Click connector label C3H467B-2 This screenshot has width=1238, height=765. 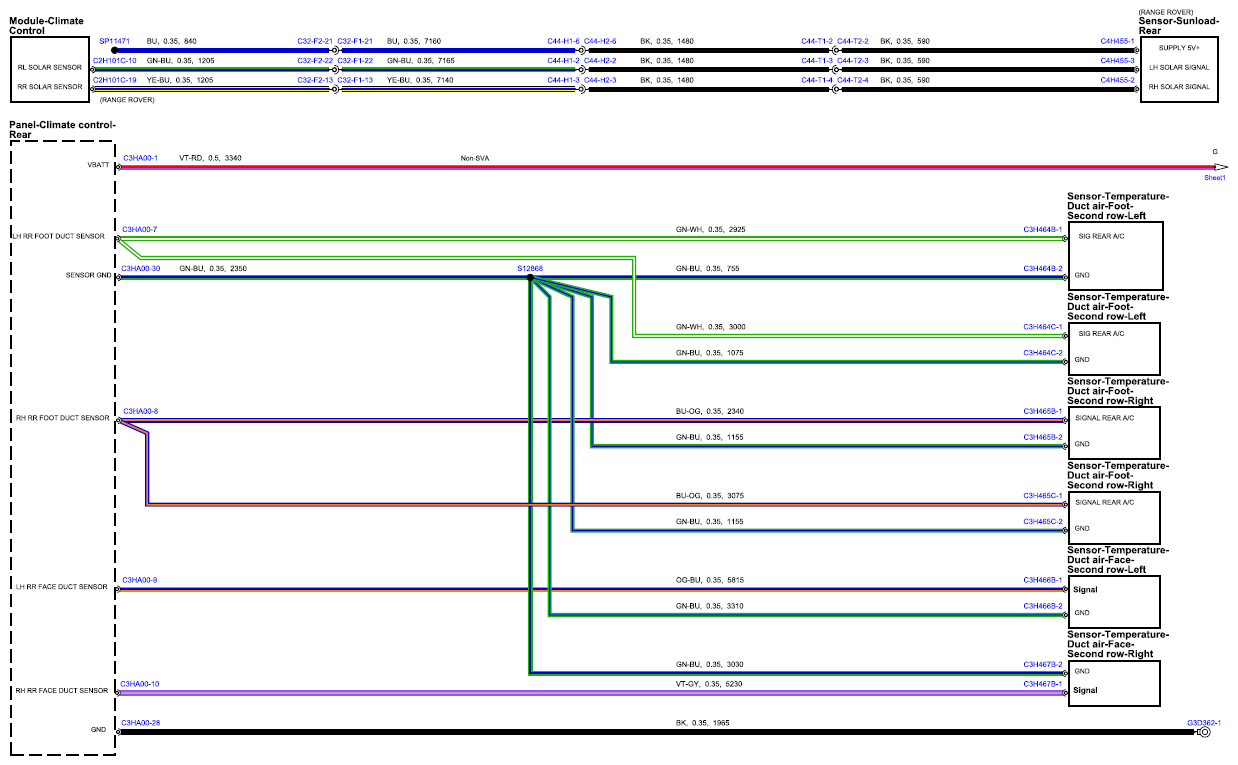(x=1042, y=664)
